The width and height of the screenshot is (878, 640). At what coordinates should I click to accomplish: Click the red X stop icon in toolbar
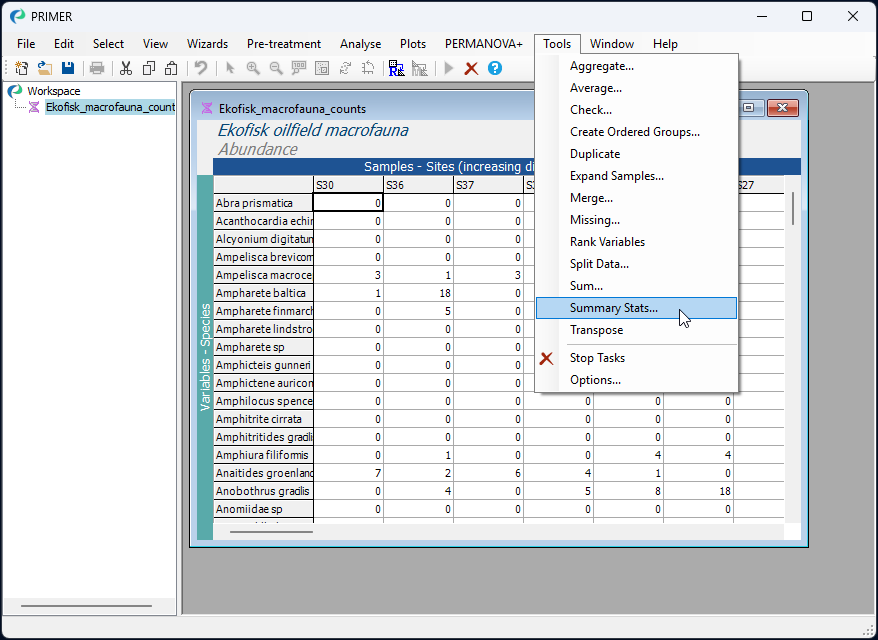point(471,68)
